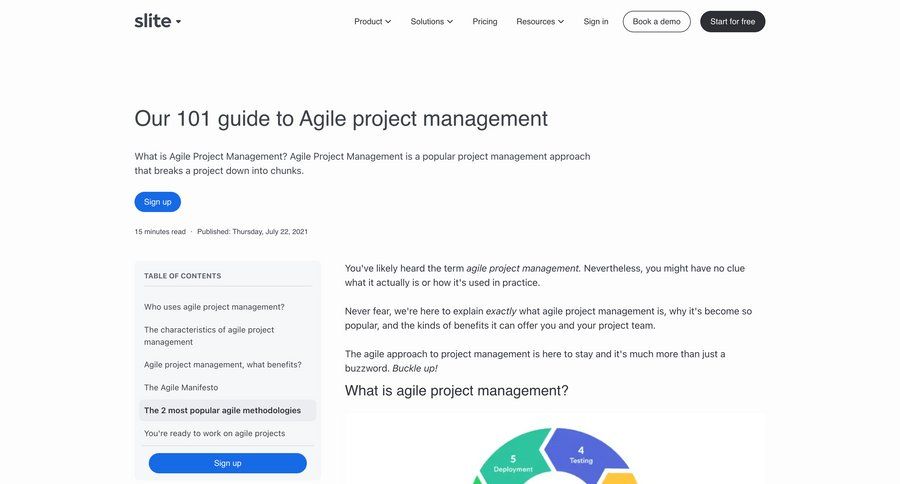Click the caret arrow beside Slite logo

pyautogui.click(x=178, y=21)
